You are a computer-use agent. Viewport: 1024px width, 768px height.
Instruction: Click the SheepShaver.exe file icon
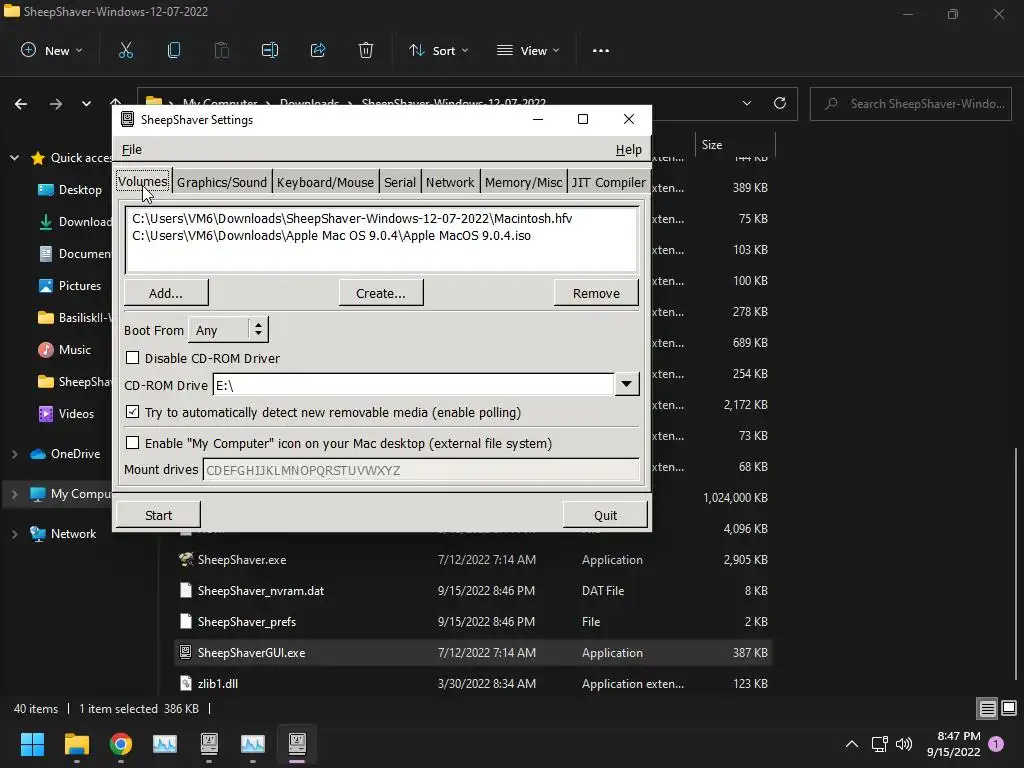click(x=186, y=560)
